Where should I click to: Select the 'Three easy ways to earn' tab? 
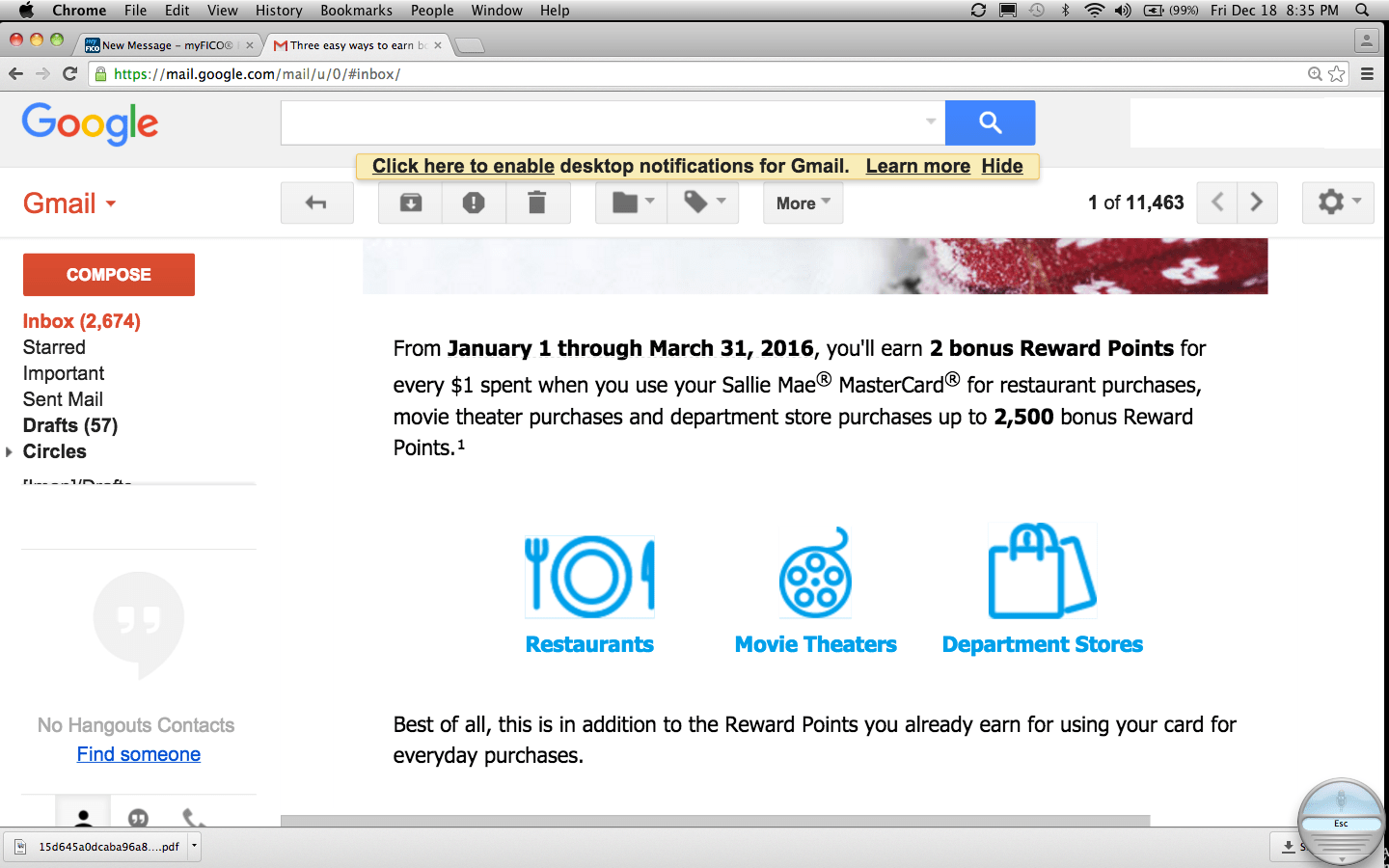click(358, 45)
